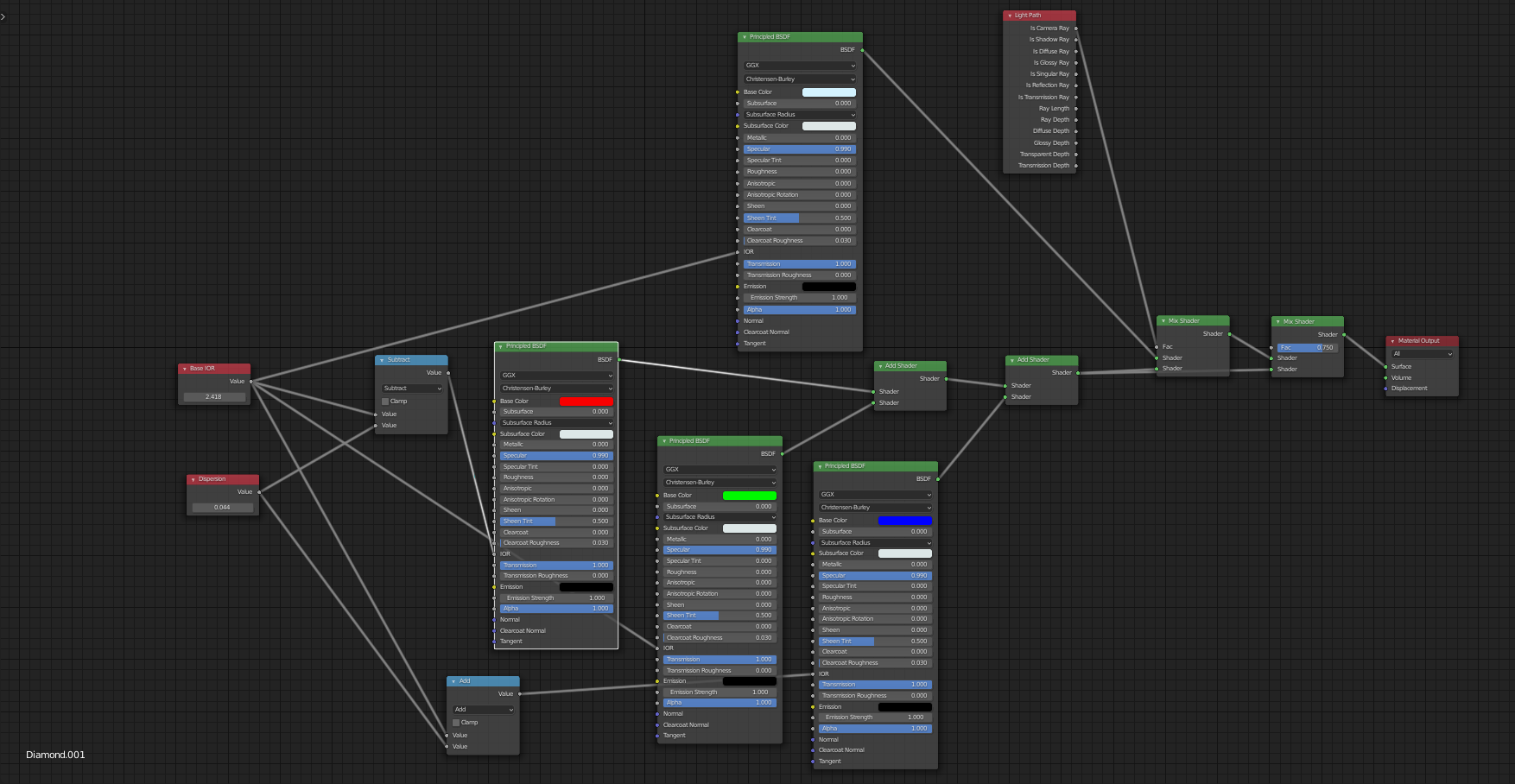Click the 2.418 value field in Base IOR

coord(214,397)
